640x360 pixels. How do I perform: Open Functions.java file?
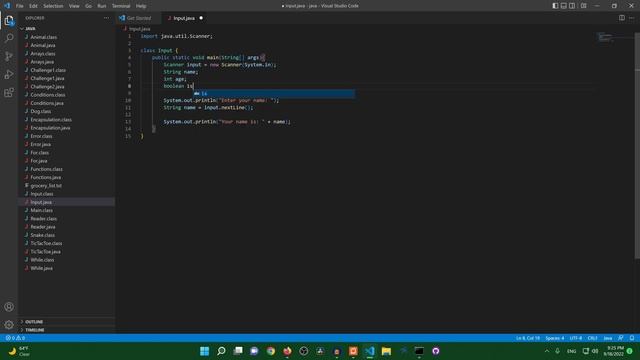click(46, 177)
